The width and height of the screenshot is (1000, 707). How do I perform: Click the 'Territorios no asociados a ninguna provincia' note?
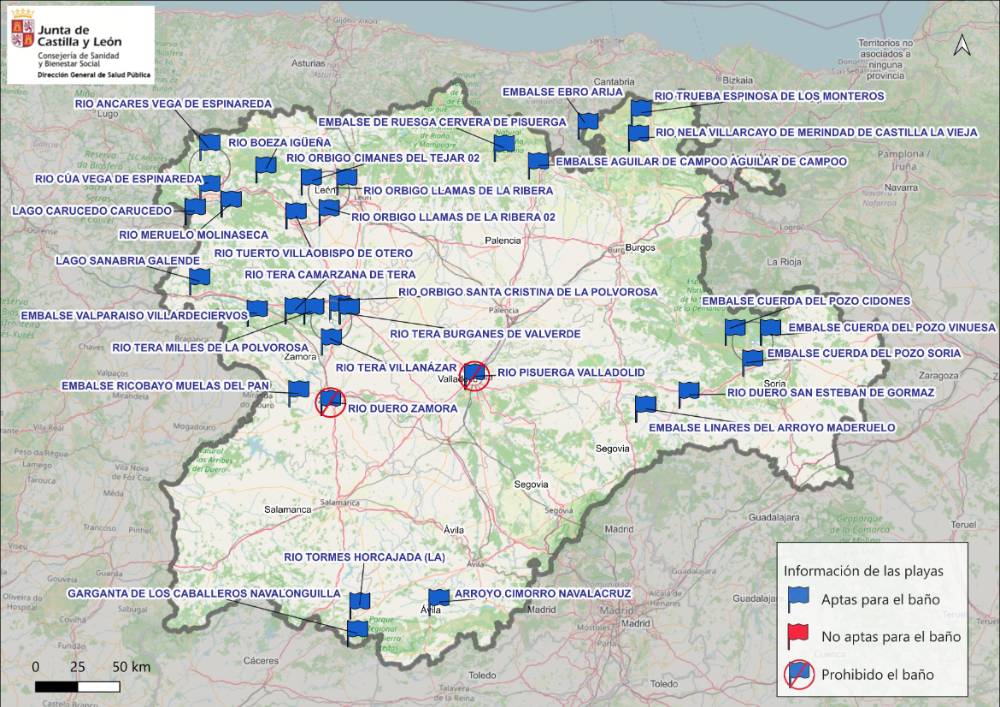[886, 59]
